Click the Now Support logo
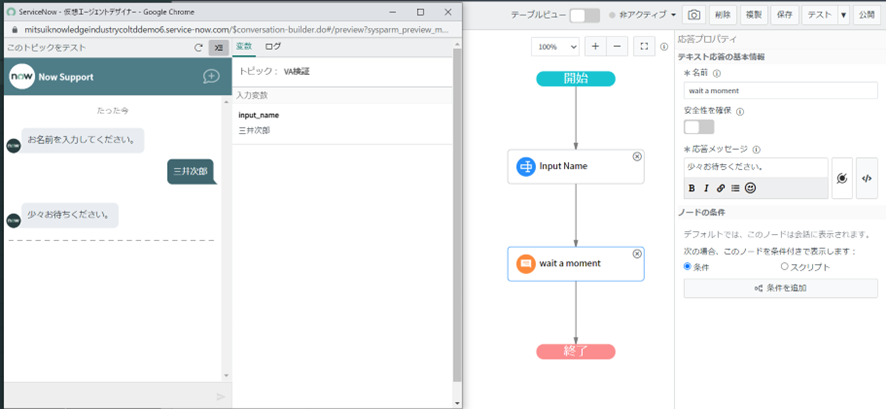The height and width of the screenshot is (409, 886). coord(22,77)
